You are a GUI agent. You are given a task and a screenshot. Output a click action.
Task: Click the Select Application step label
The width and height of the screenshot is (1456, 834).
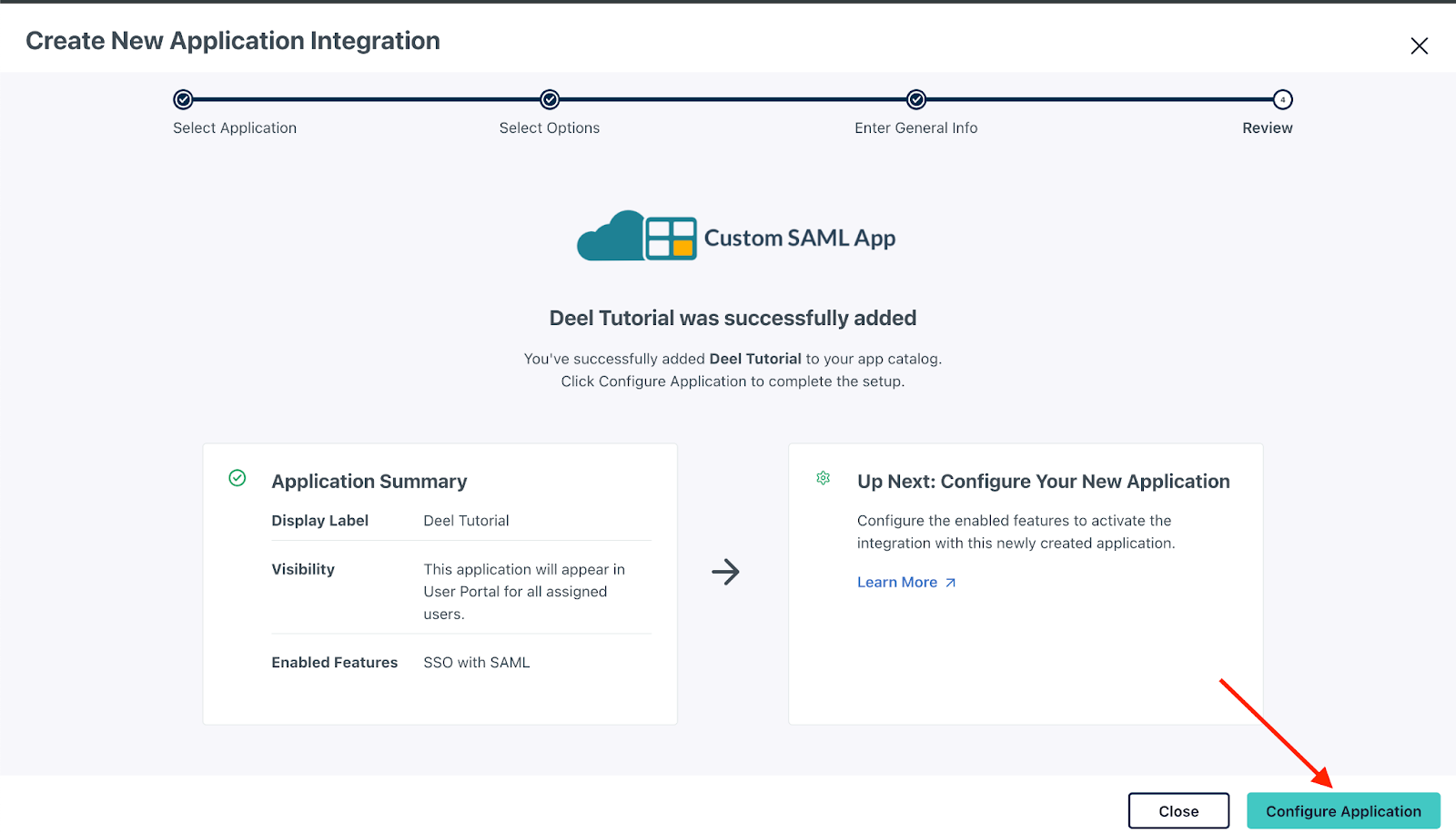235,128
